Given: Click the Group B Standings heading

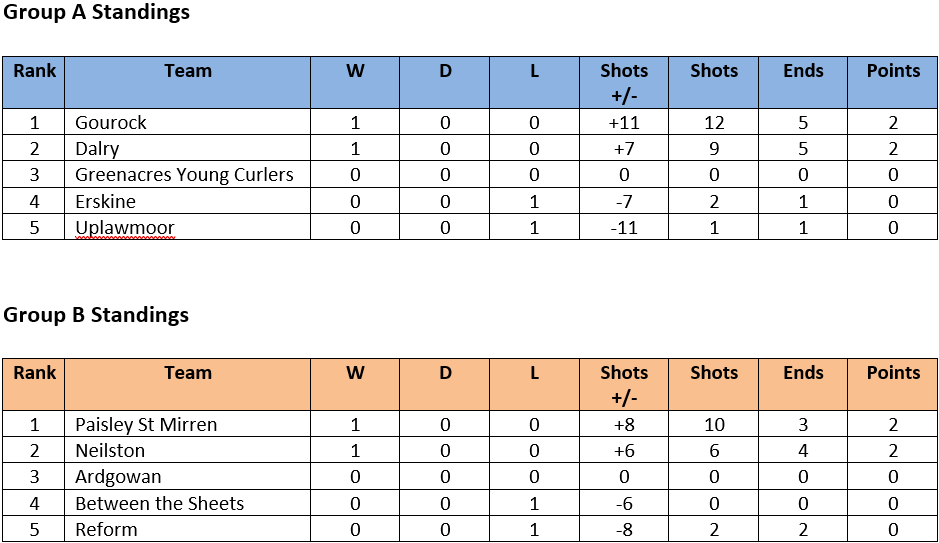Looking at the screenshot, I should (96, 315).
